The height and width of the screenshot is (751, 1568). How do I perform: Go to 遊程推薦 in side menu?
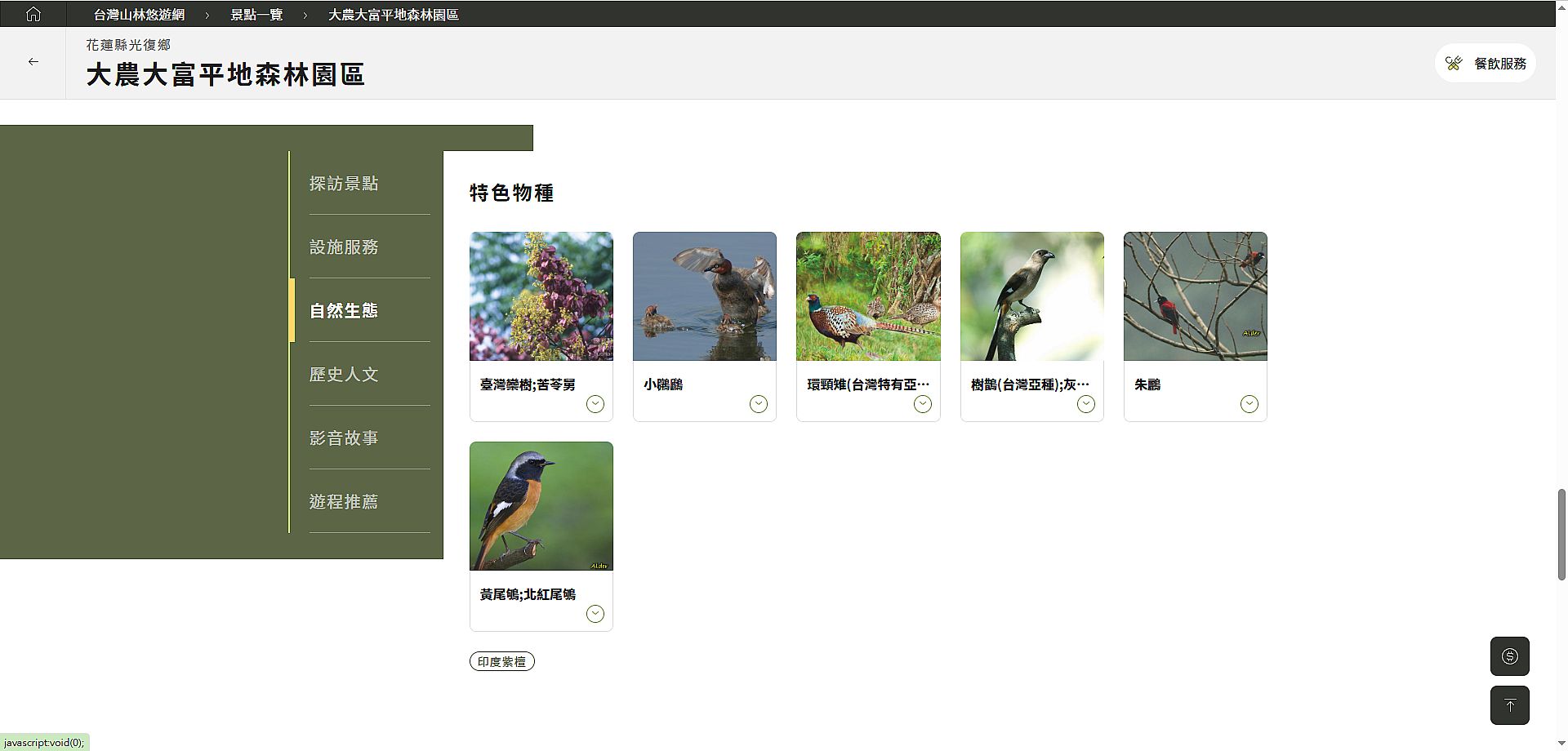(x=344, y=502)
